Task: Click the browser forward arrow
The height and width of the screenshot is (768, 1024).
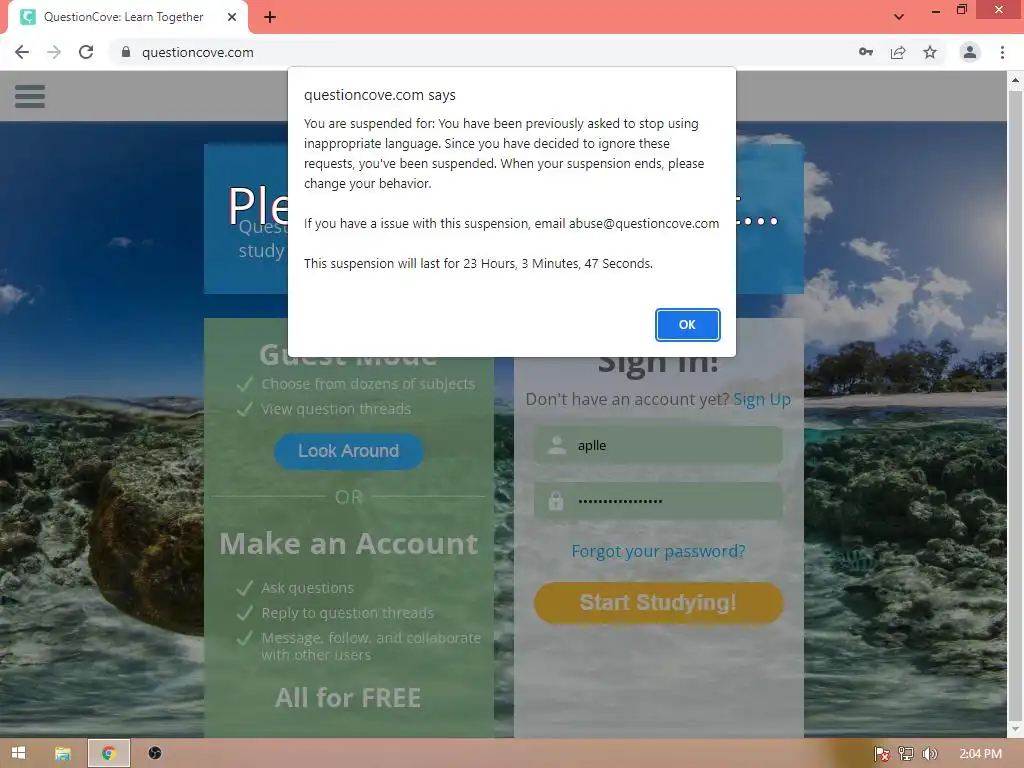Action: point(54,52)
